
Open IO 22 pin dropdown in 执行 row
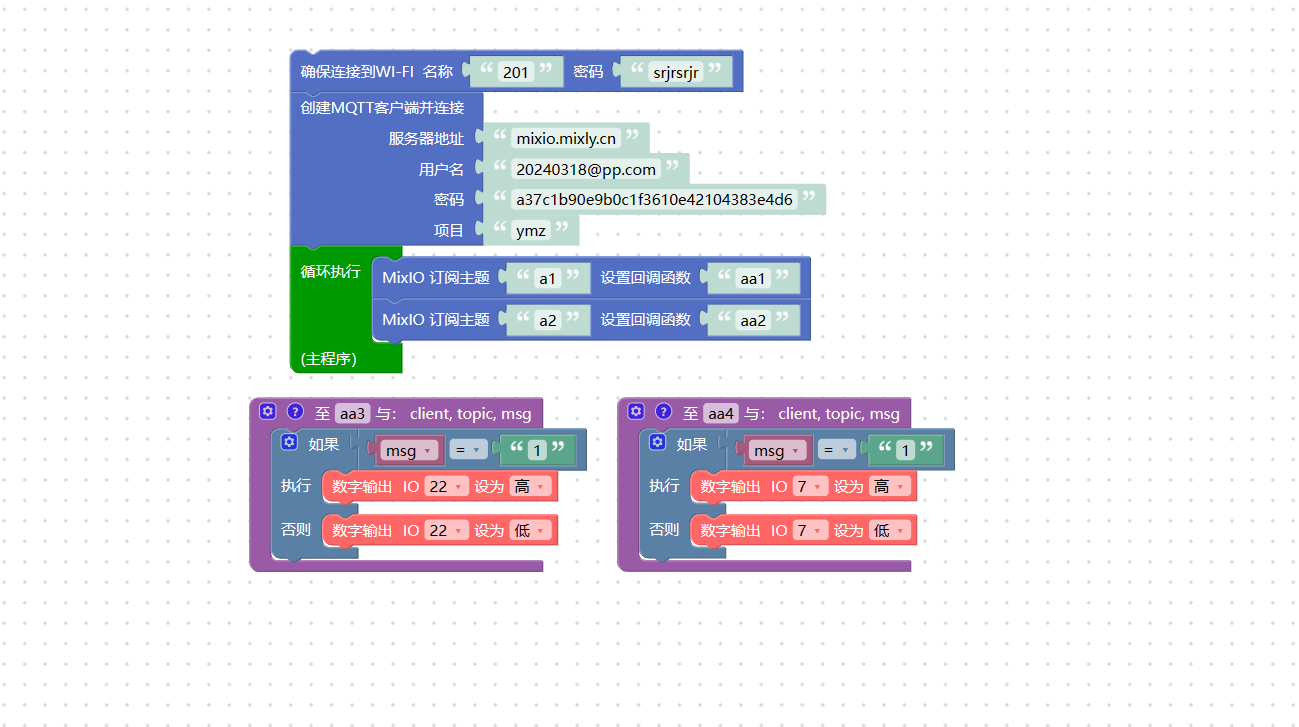tap(446, 487)
